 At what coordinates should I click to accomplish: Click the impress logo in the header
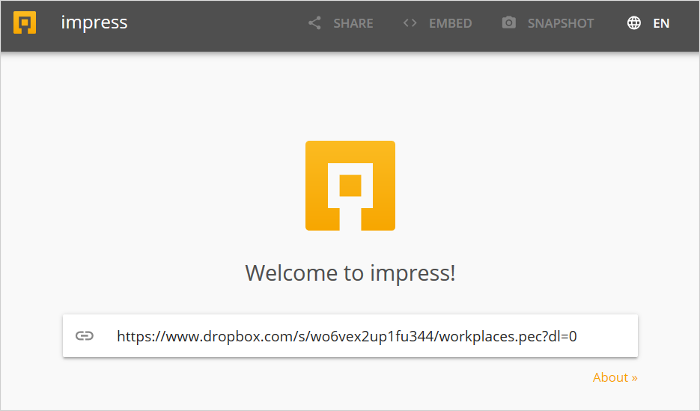(25, 23)
